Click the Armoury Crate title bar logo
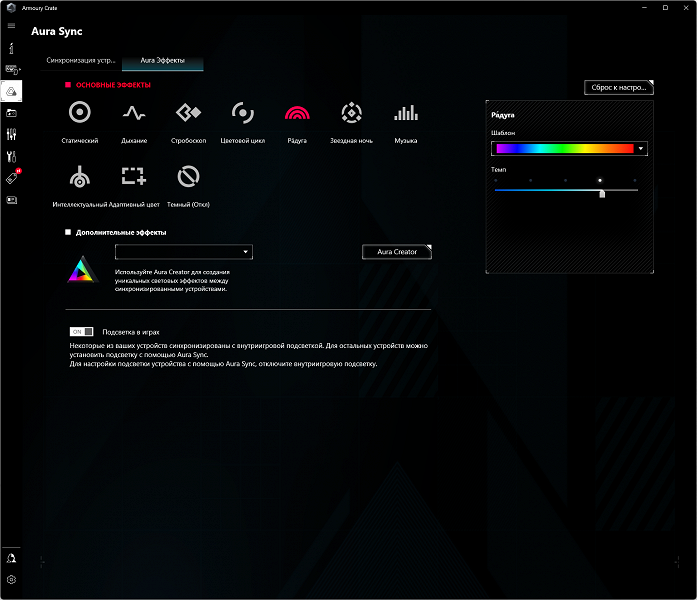 [x=12, y=8]
